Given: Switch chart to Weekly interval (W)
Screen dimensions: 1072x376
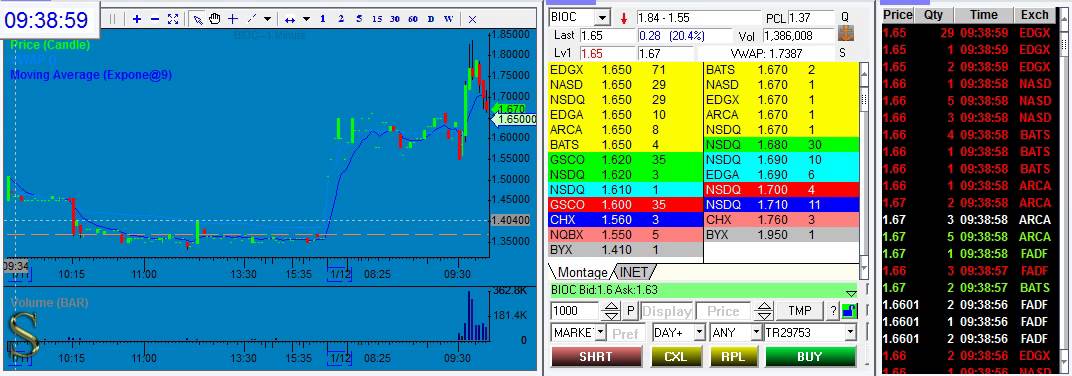Looking at the screenshot, I should [x=448, y=19].
